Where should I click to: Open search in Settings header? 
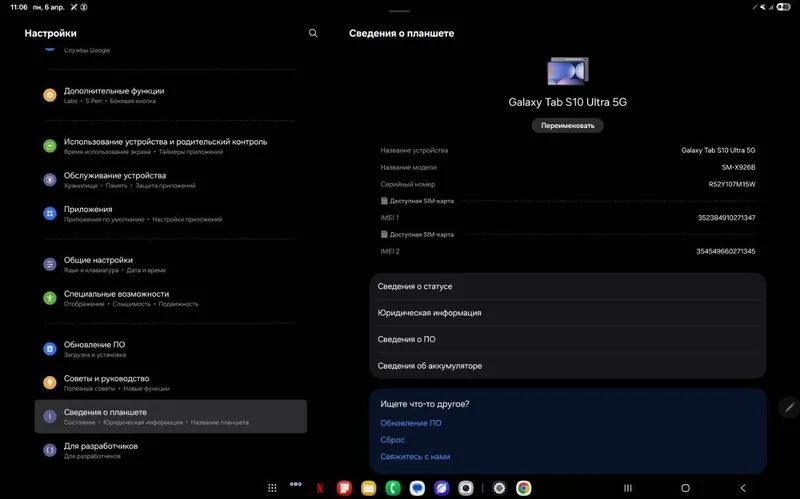(313, 33)
